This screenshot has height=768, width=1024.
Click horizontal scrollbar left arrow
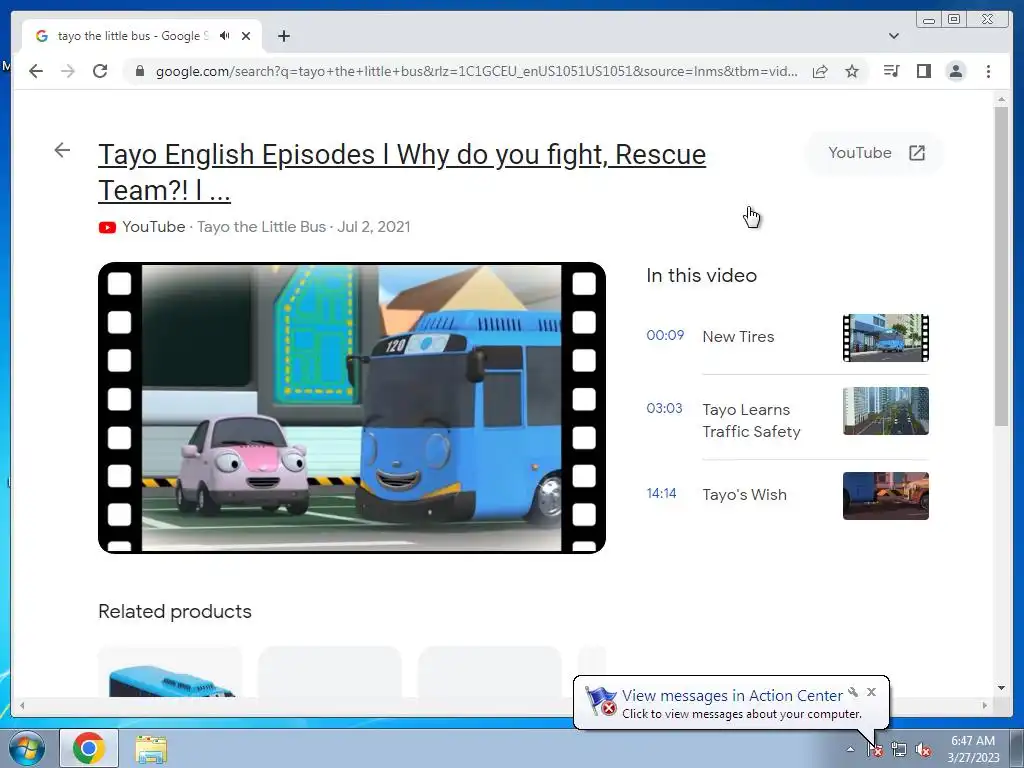point(22,705)
